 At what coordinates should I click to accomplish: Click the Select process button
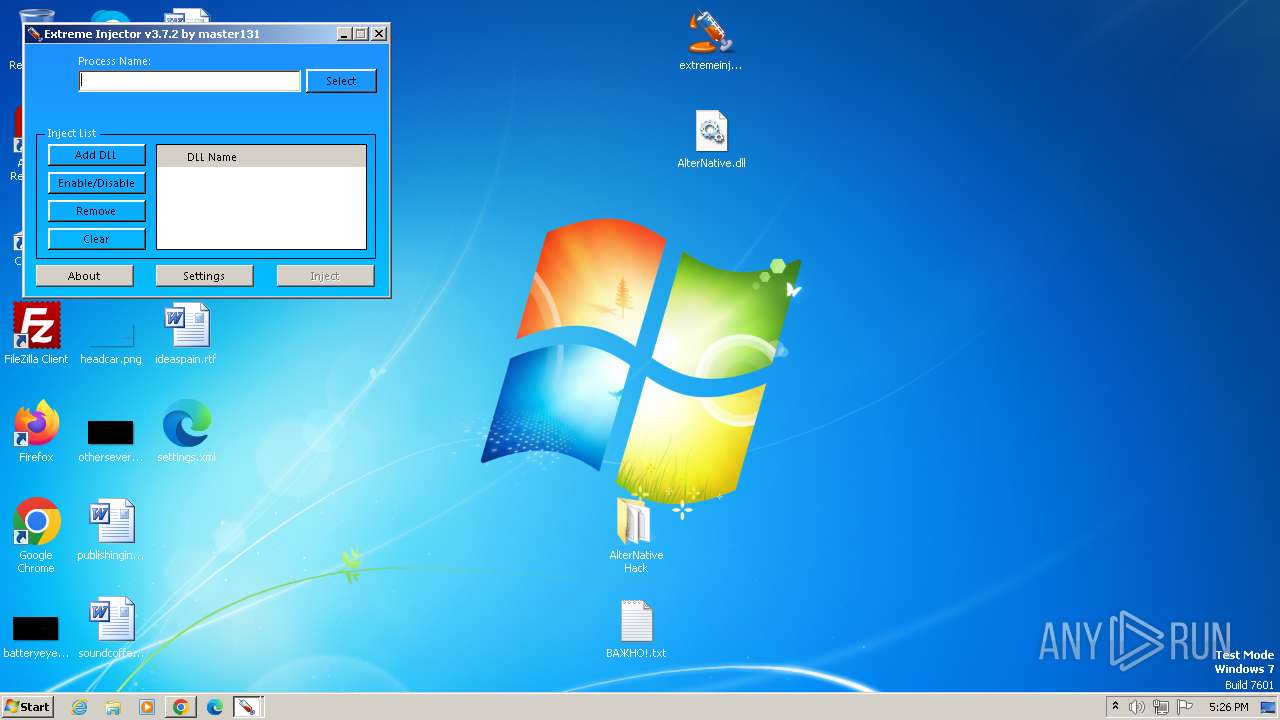click(x=341, y=81)
